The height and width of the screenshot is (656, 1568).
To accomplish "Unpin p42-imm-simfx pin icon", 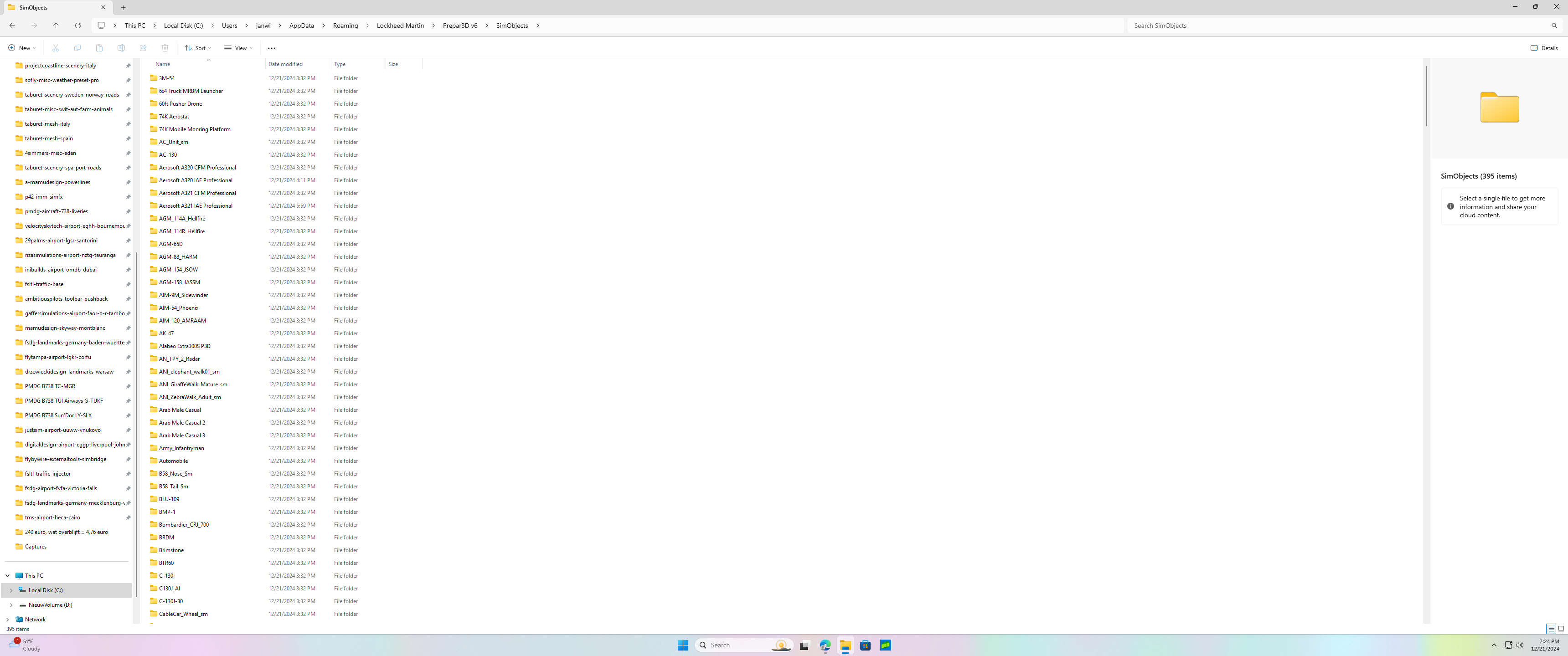I will click(129, 197).
